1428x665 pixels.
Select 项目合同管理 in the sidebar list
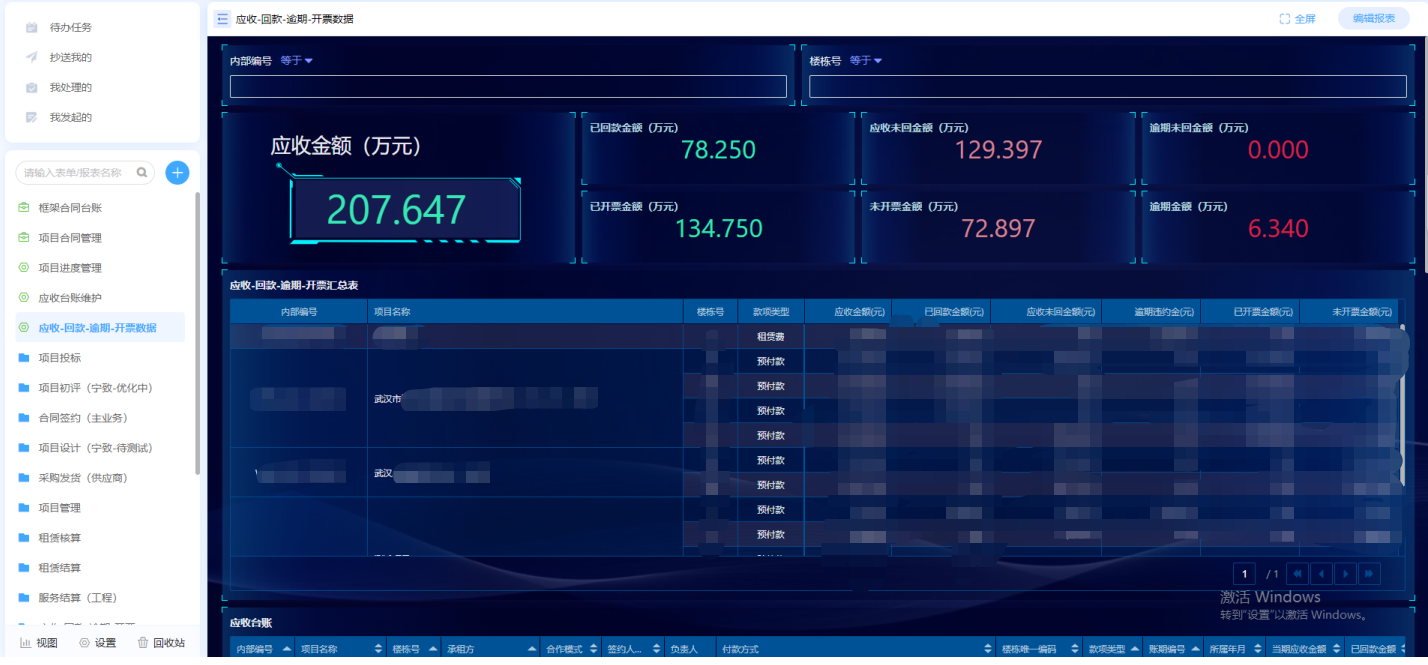69,238
